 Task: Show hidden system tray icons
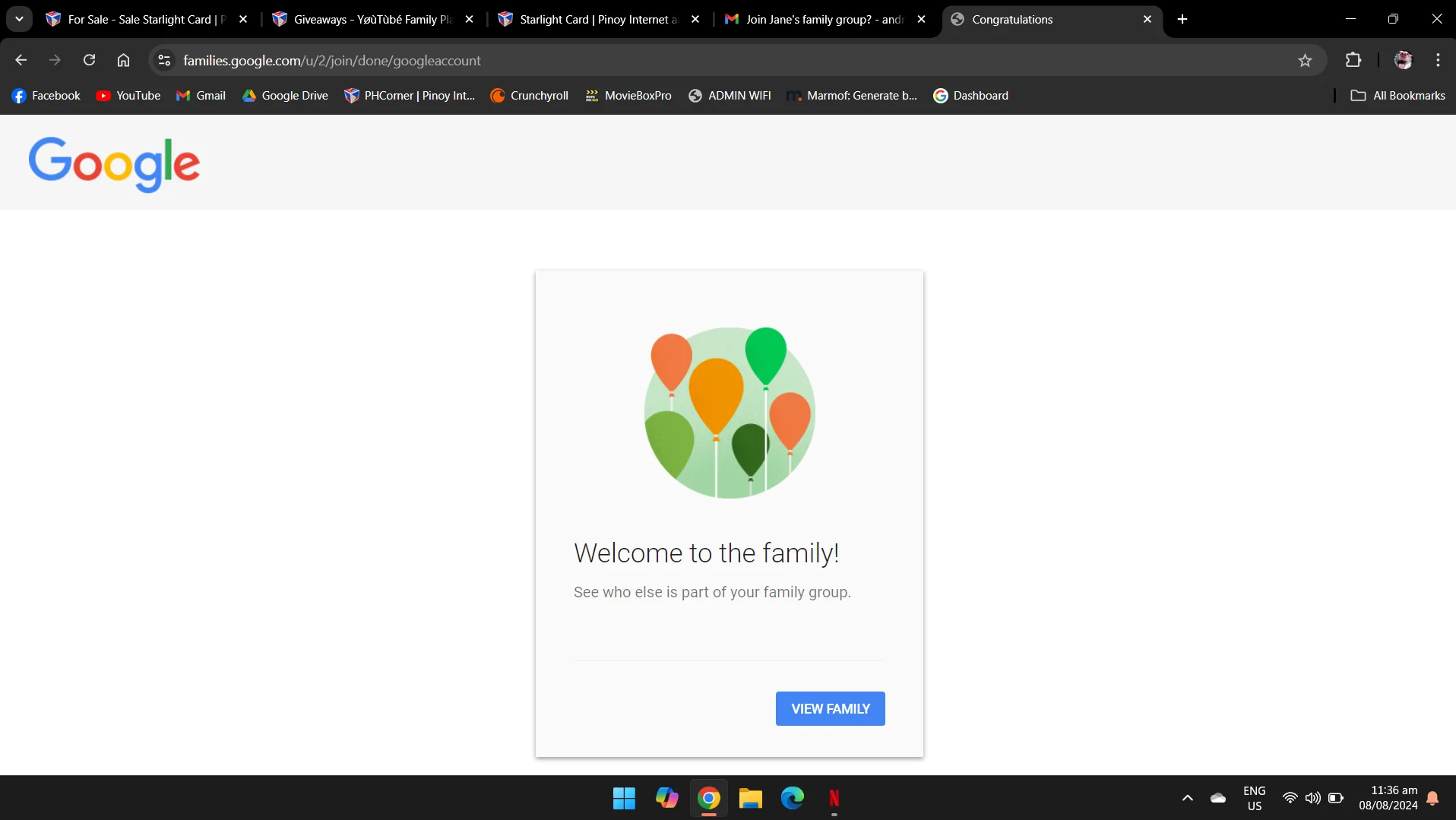point(1187,798)
